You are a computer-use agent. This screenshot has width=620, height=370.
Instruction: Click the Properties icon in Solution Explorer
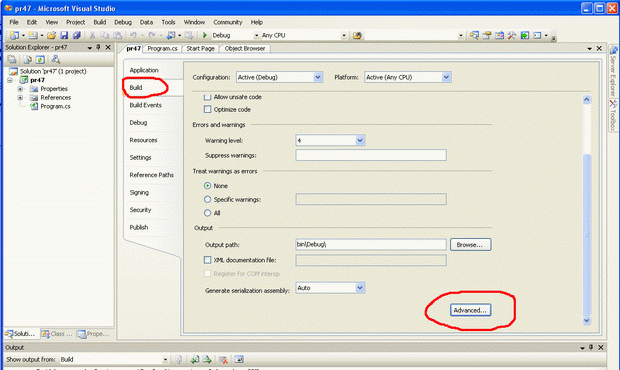[12, 60]
